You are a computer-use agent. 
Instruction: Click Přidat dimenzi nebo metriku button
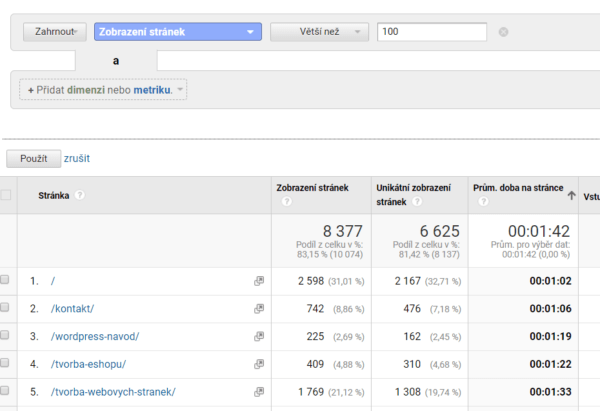[103, 90]
